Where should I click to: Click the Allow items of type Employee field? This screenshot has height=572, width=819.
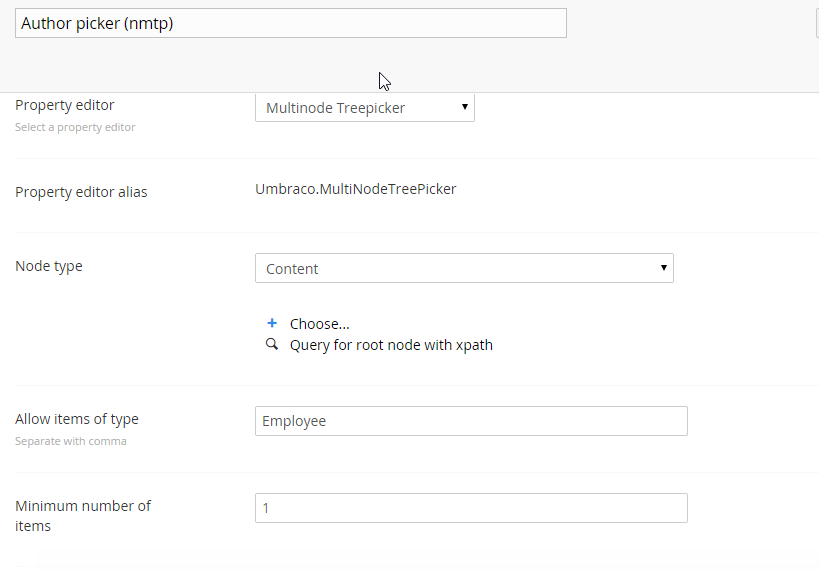click(x=471, y=421)
